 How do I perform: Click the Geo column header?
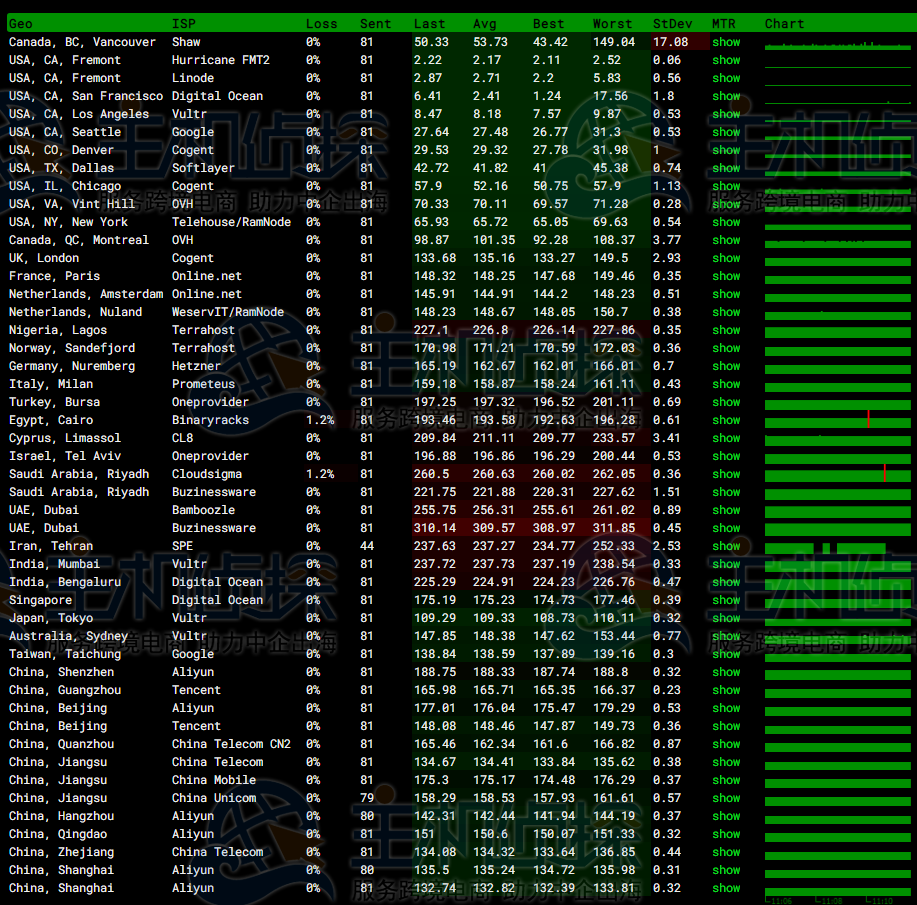point(21,23)
